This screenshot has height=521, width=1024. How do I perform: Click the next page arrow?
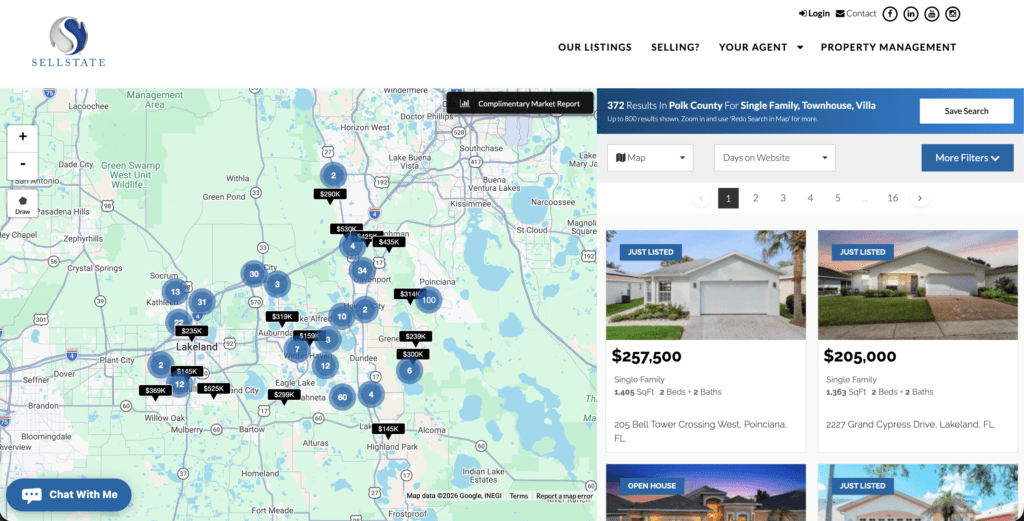(x=920, y=198)
